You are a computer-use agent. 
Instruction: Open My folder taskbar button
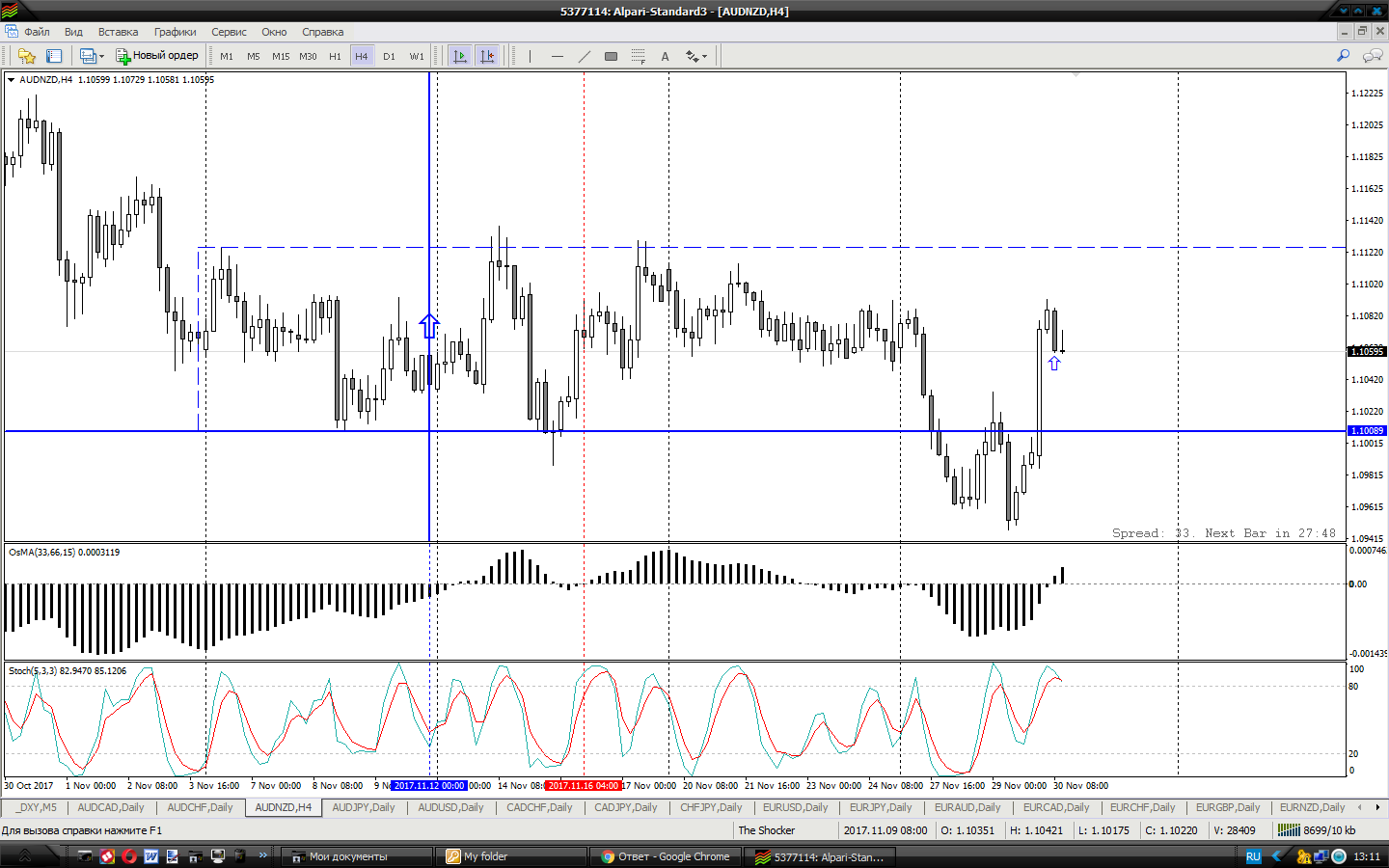(x=511, y=856)
